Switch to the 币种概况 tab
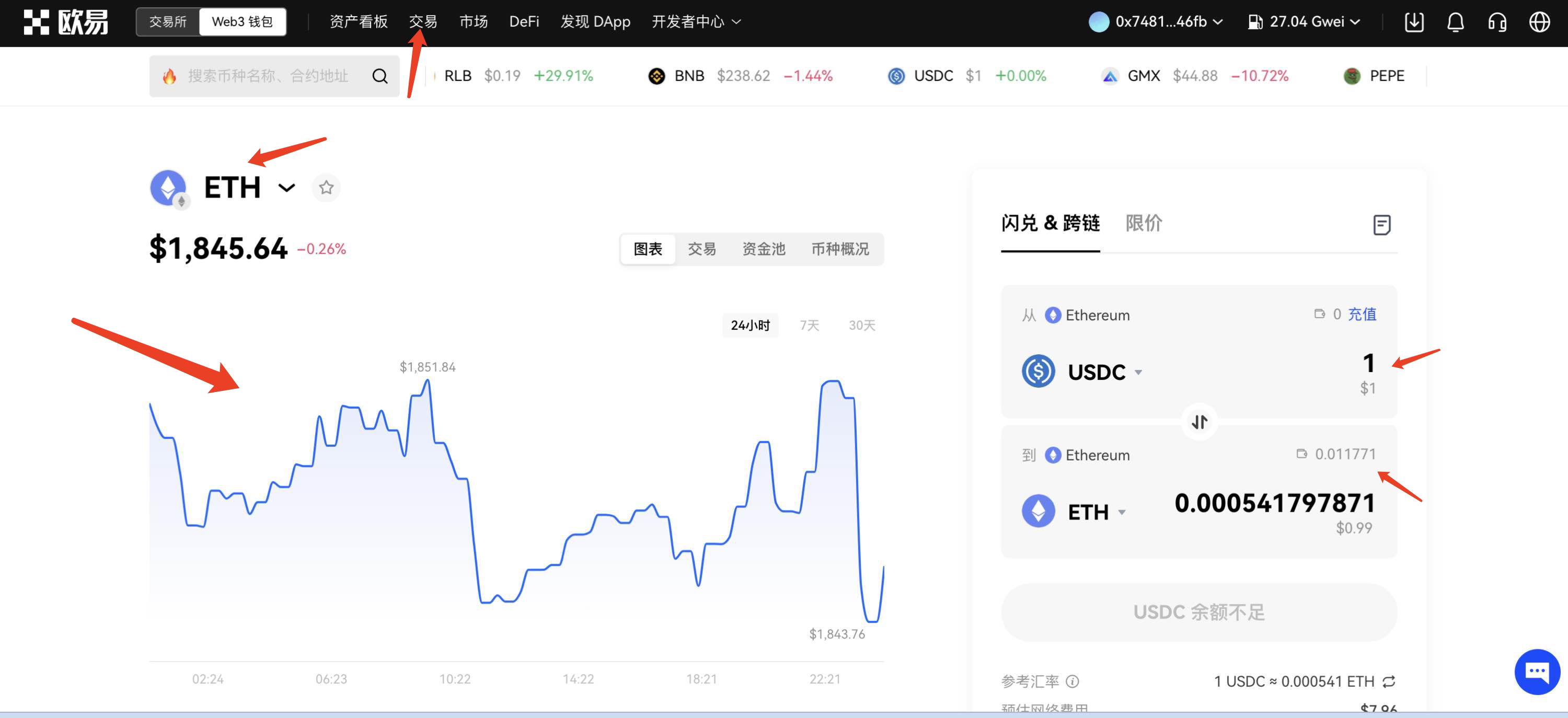The image size is (1568, 718). click(840, 249)
